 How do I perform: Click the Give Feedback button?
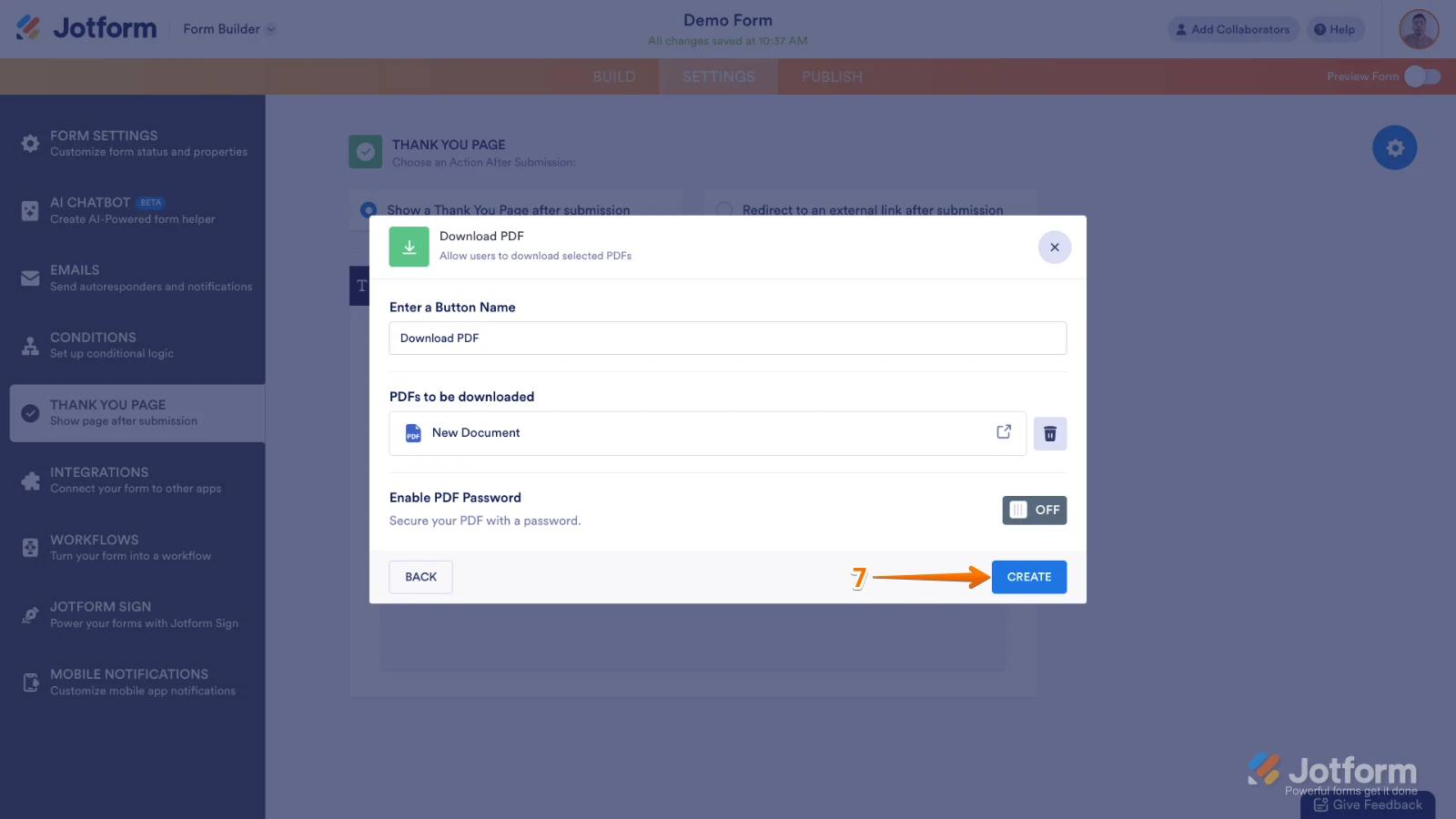tap(1368, 805)
